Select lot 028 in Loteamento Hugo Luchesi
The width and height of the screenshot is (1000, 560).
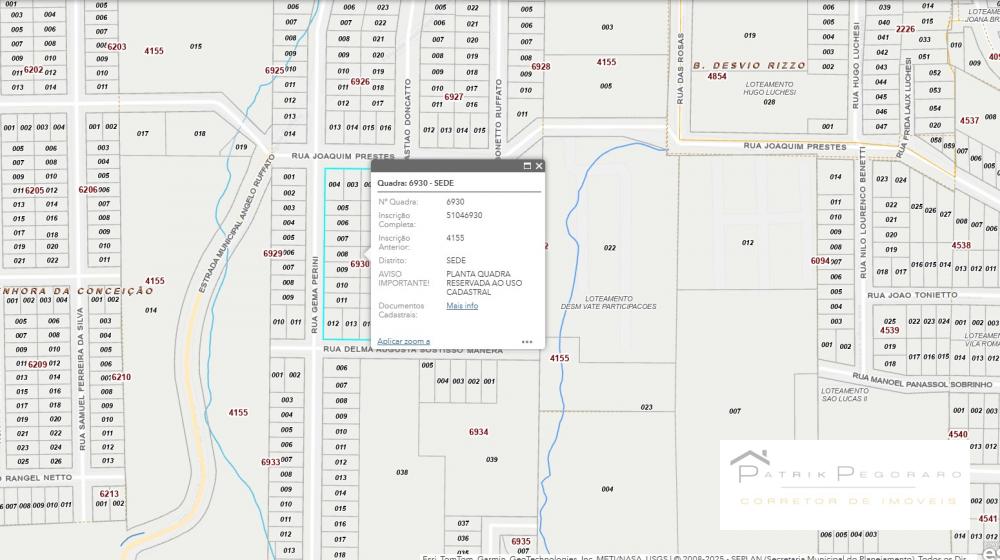tap(769, 101)
